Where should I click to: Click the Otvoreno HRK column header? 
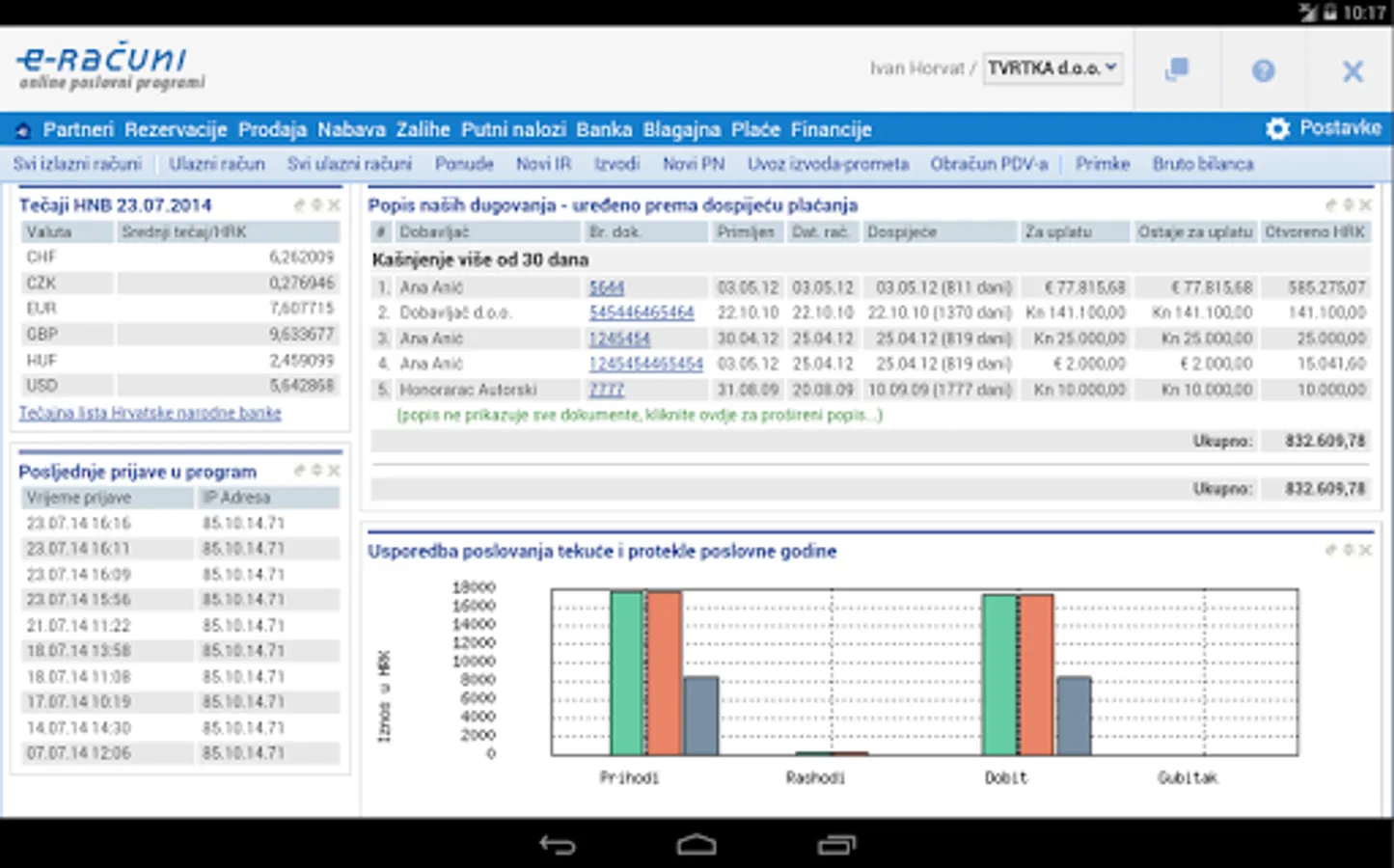1315,231
